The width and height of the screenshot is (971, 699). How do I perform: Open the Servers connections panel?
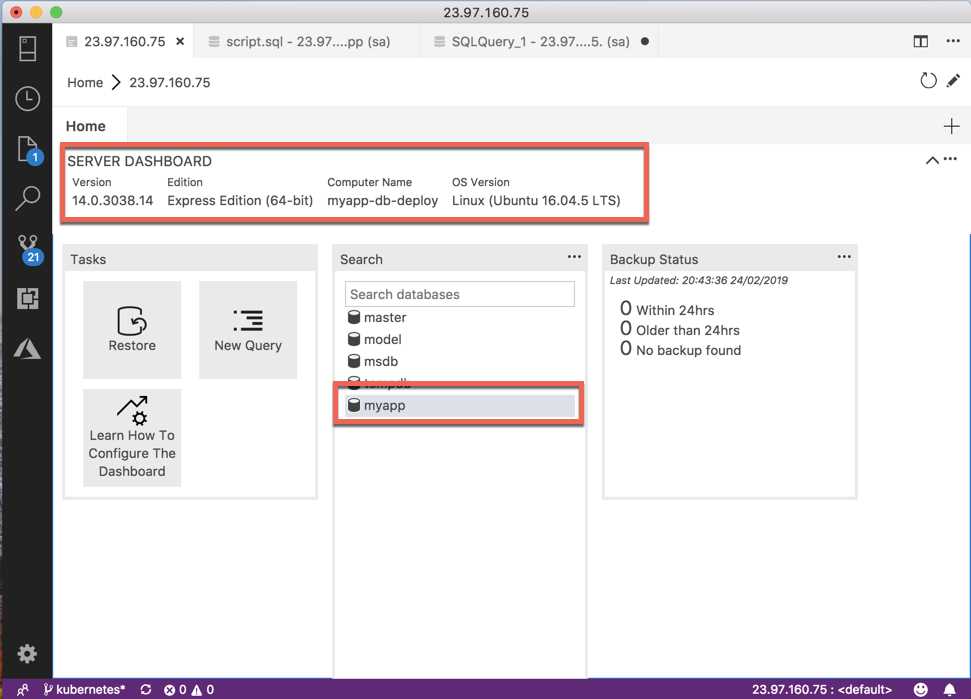pyautogui.click(x=27, y=47)
